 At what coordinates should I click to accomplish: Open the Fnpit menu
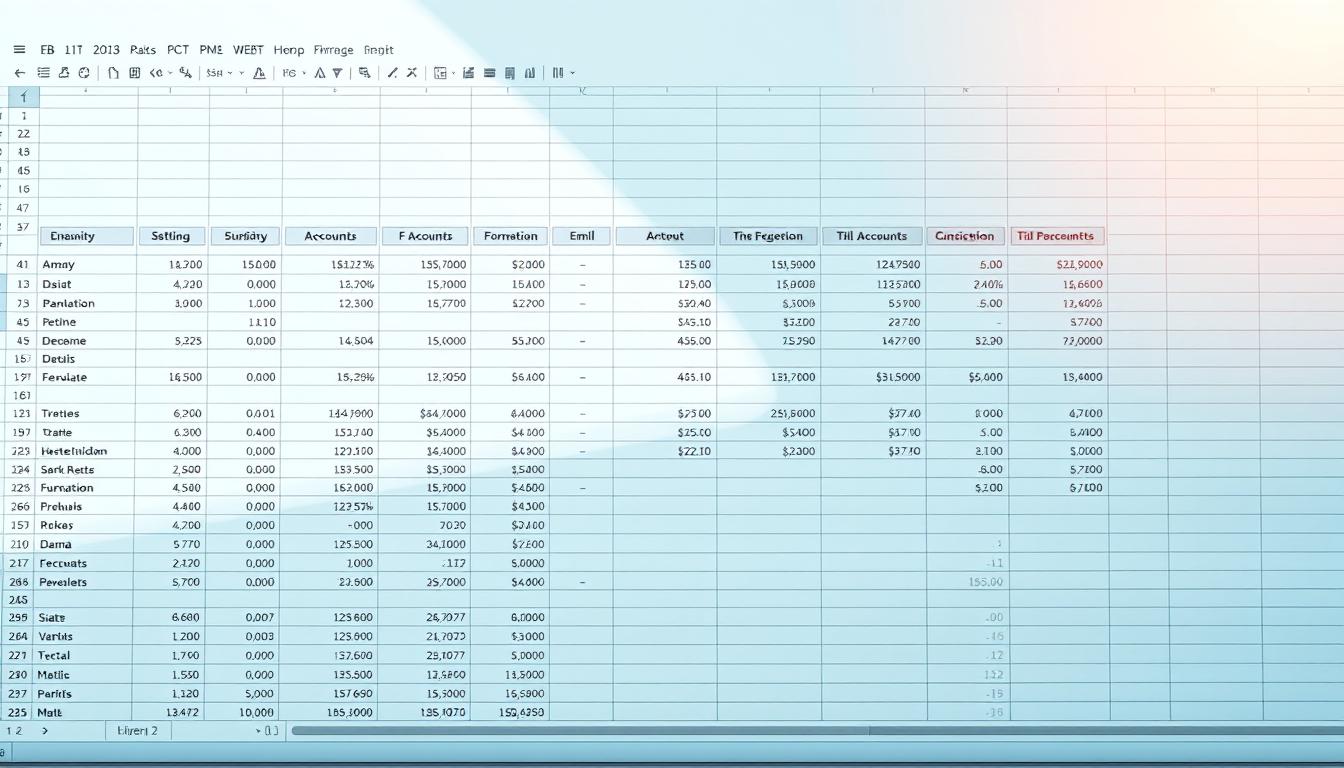tap(379, 50)
